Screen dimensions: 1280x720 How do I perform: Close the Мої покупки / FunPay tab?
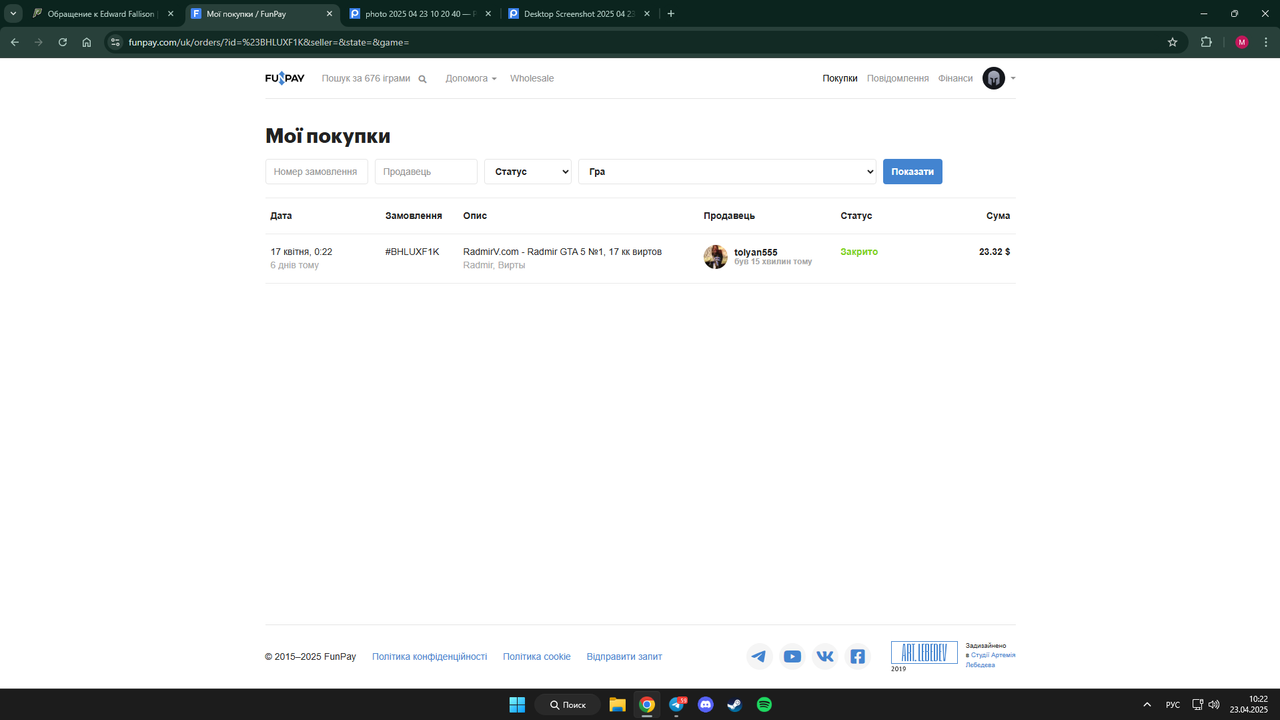point(330,14)
